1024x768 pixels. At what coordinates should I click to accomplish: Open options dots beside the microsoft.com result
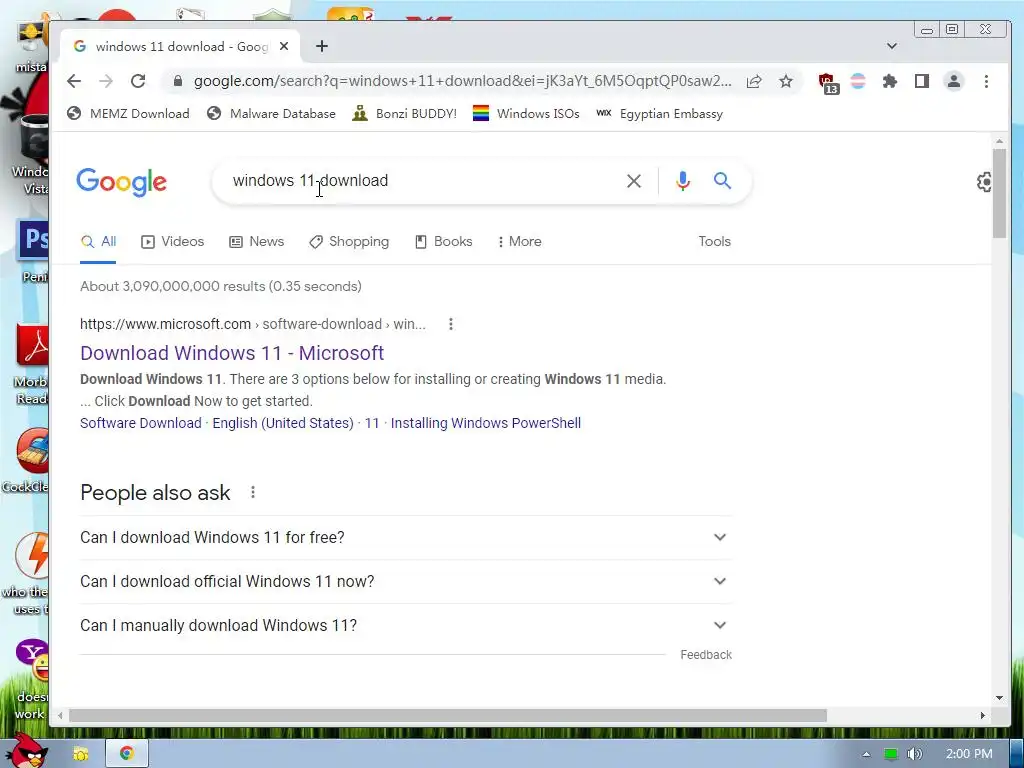(451, 324)
